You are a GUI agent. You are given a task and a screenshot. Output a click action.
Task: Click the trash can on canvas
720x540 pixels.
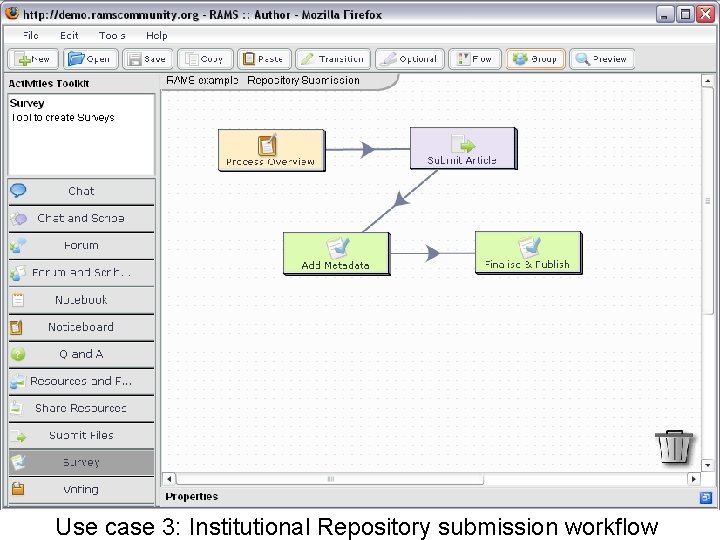[674, 446]
